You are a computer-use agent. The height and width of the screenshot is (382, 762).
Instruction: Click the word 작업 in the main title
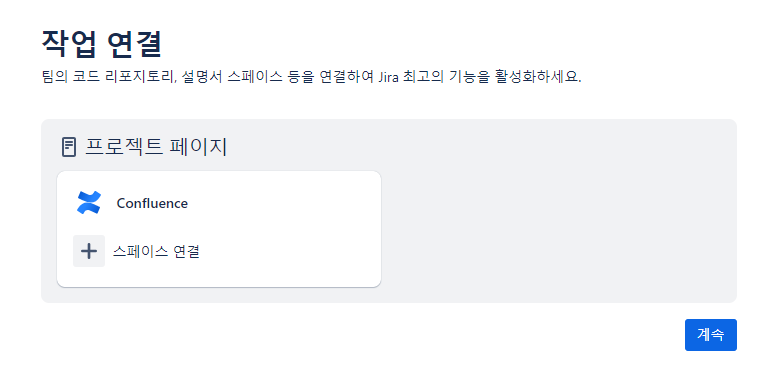69,44
